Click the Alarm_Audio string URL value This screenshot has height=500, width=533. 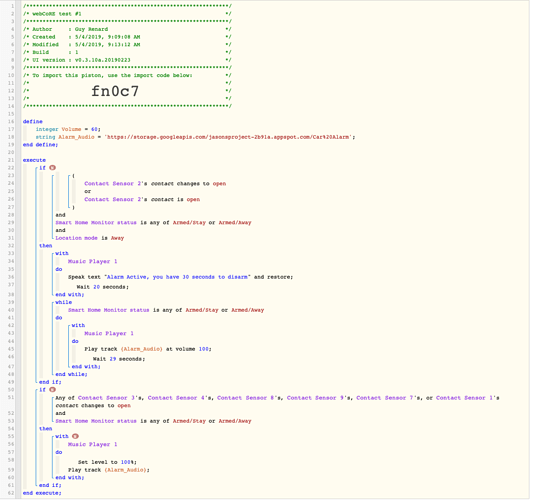coord(228,137)
